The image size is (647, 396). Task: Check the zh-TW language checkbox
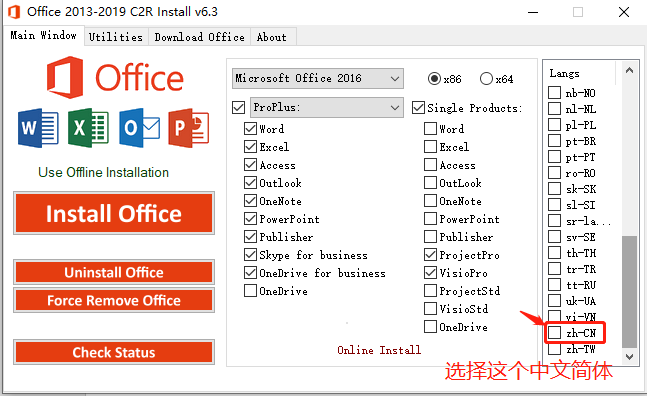(x=555, y=349)
